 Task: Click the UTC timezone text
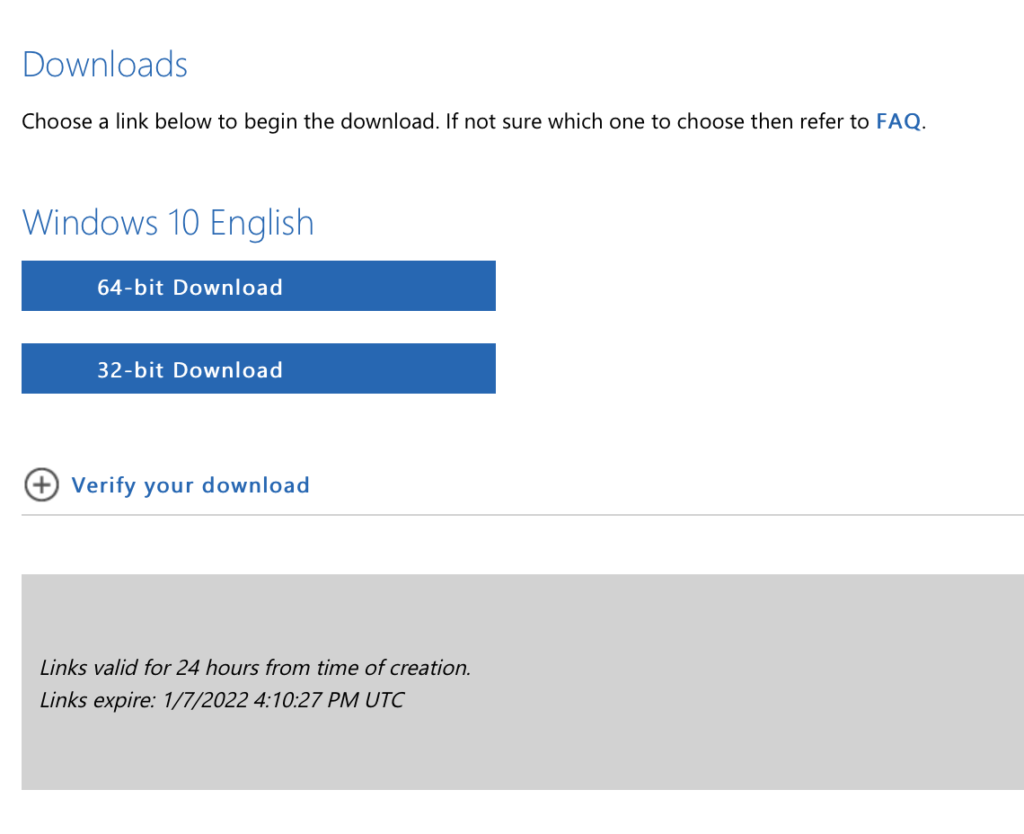pos(384,700)
